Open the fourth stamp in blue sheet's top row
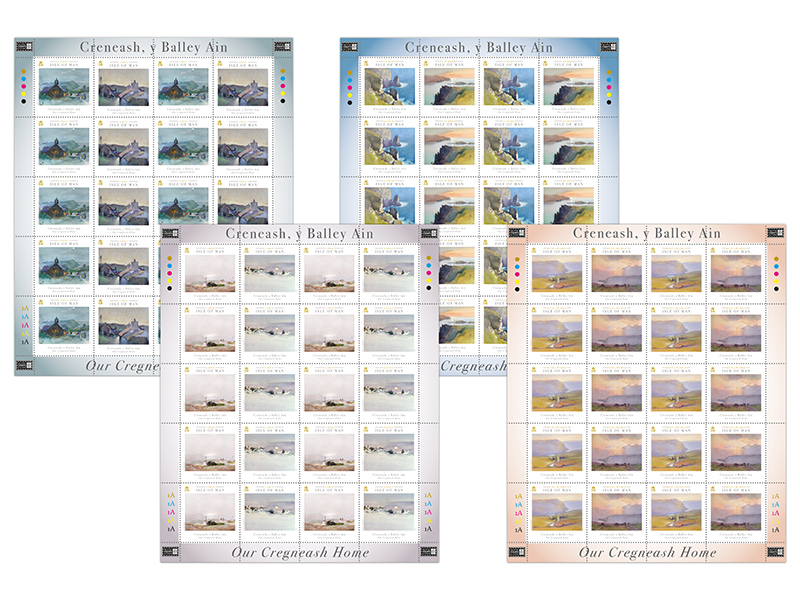800x600 pixels. pyautogui.click(x=568, y=87)
